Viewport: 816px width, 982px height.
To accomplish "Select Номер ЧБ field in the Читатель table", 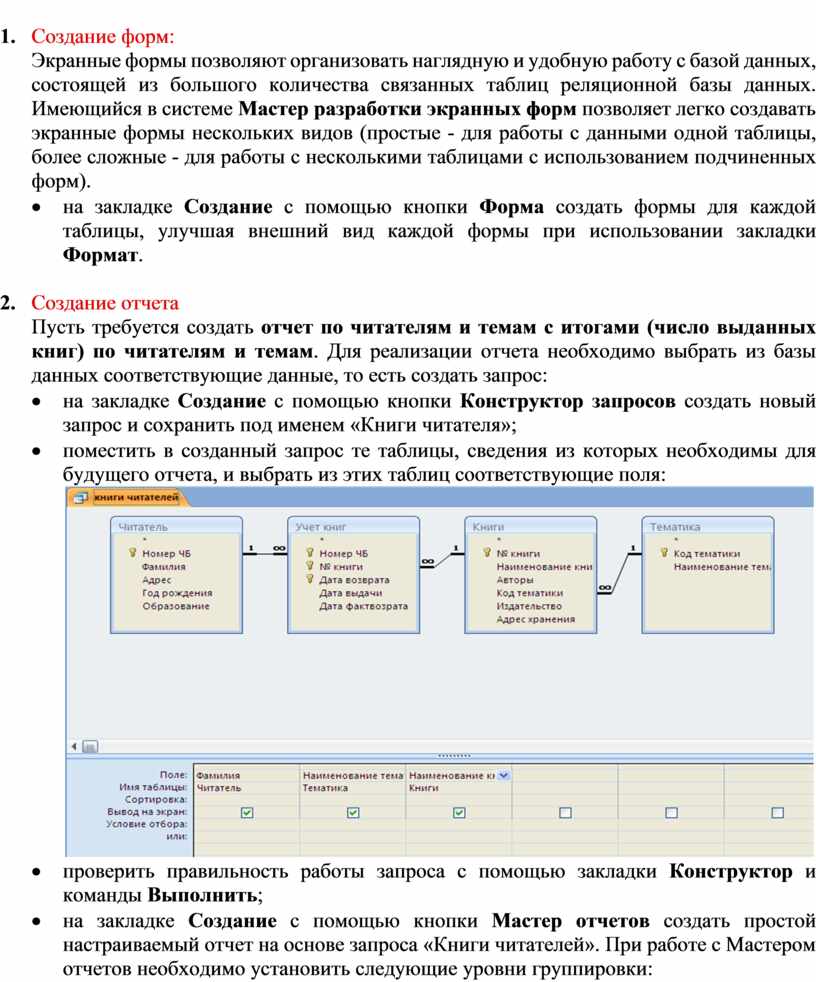I will click(x=166, y=554).
